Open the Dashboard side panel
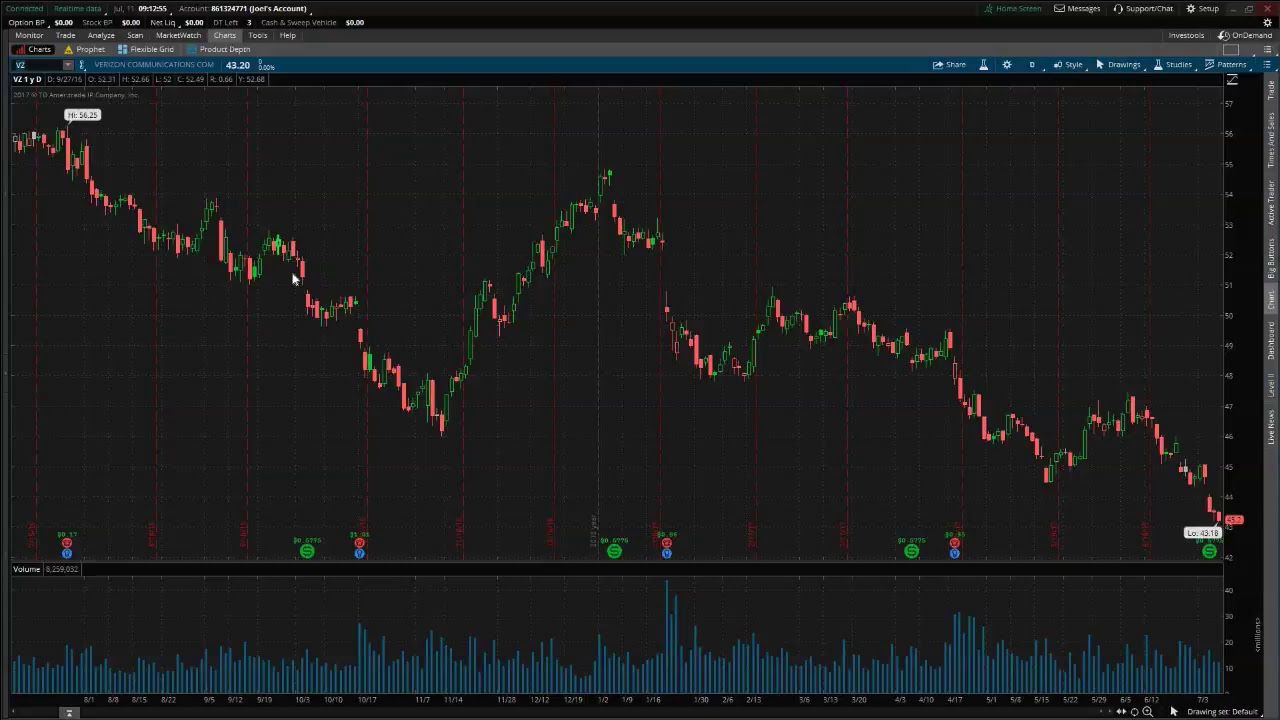This screenshot has width=1280, height=720. (1271, 341)
